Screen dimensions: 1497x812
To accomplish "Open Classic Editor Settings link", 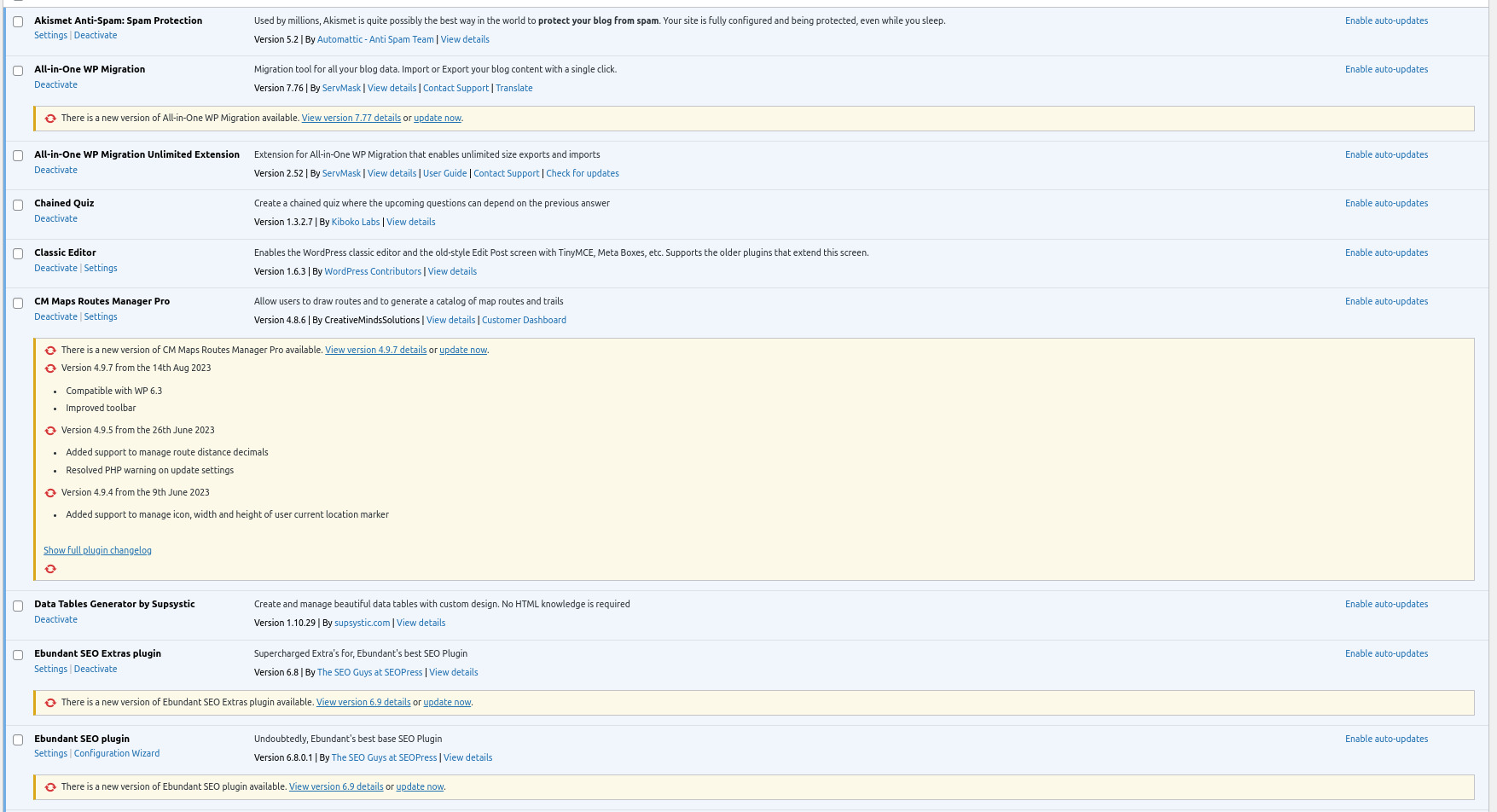I will coord(101,269).
